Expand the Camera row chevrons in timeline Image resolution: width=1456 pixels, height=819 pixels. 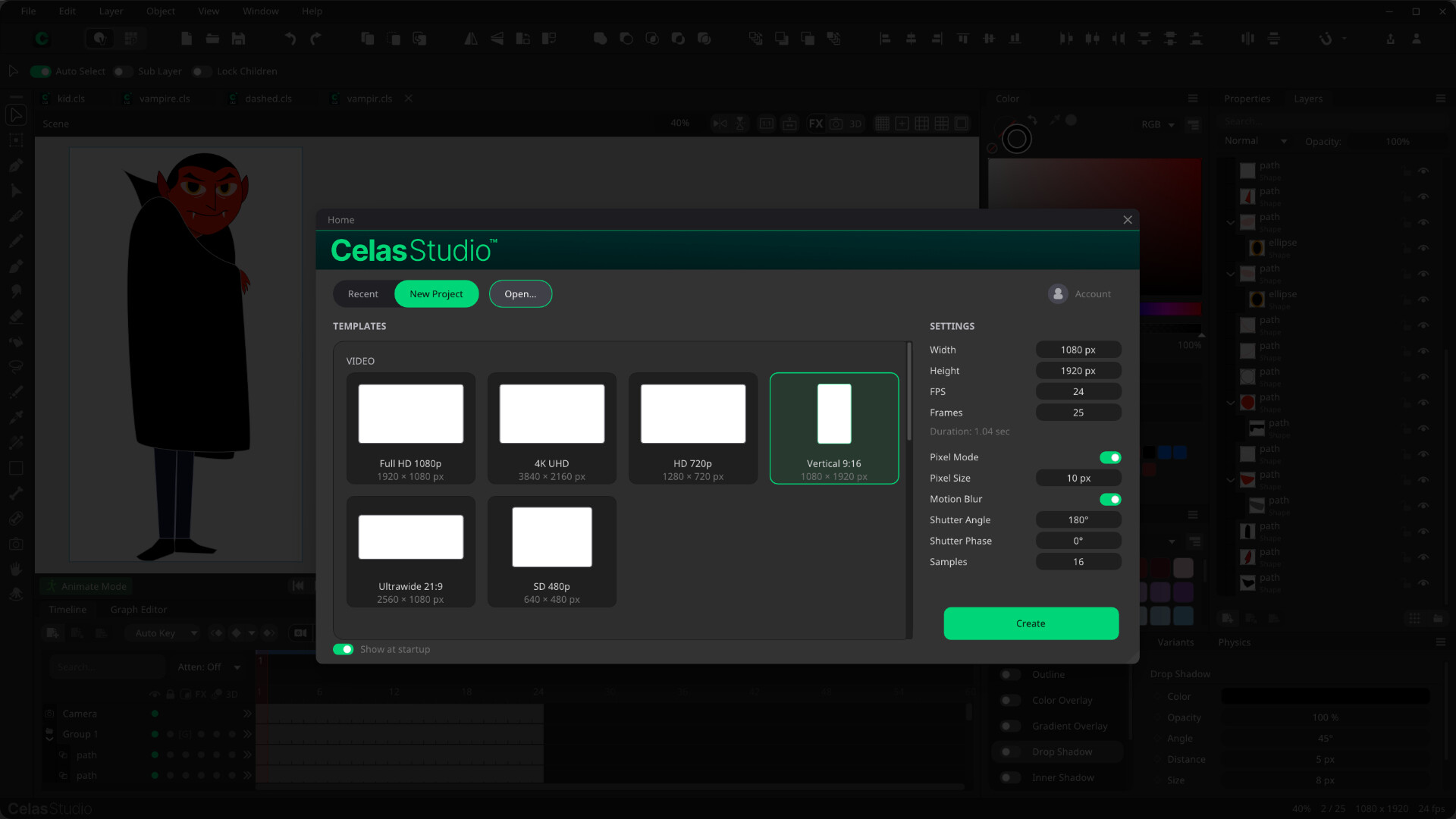pos(247,714)
